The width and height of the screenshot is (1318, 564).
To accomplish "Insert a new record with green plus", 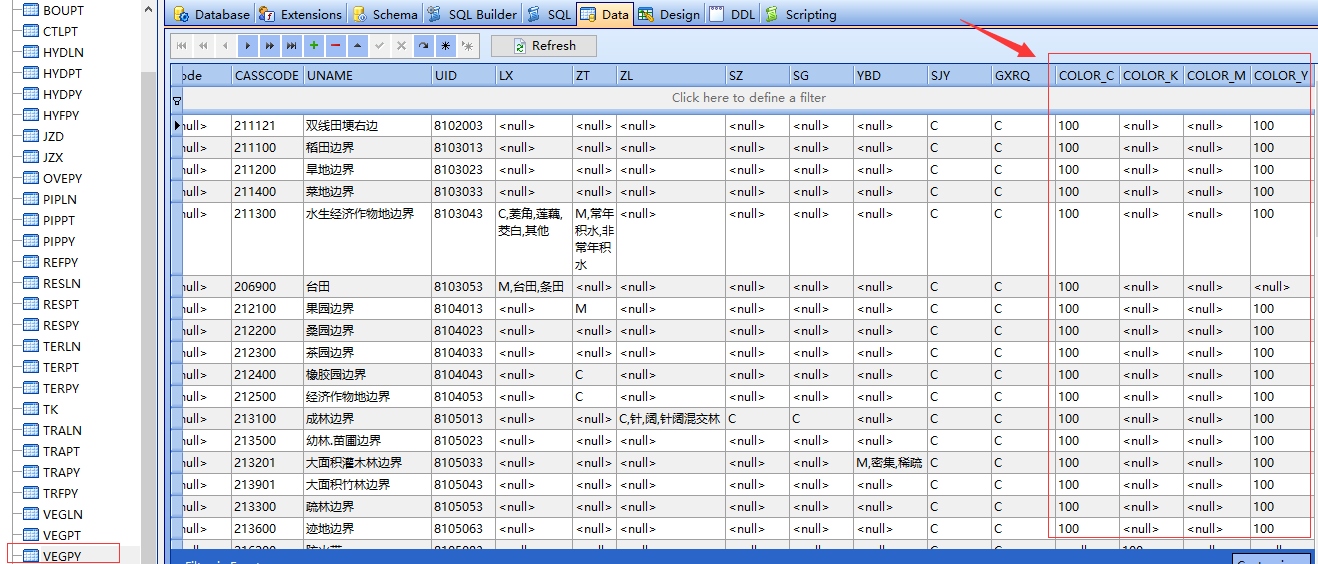I will (x=313, y=46).
